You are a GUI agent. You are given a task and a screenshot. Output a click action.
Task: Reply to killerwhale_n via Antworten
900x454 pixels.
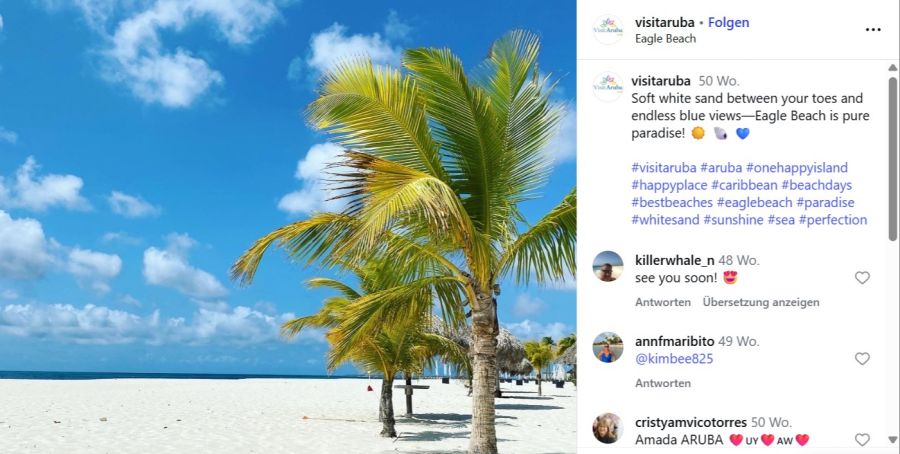pos(663,302)
